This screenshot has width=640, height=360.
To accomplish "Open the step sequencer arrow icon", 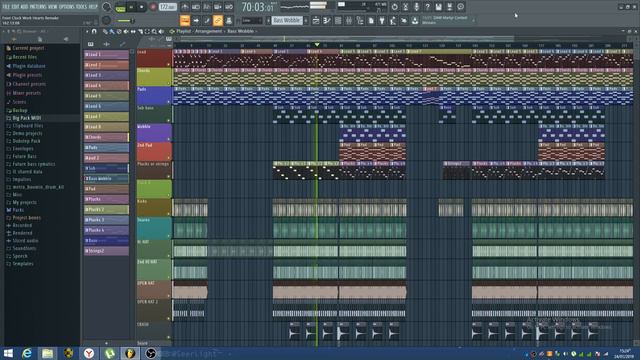I will click(196, 20).
